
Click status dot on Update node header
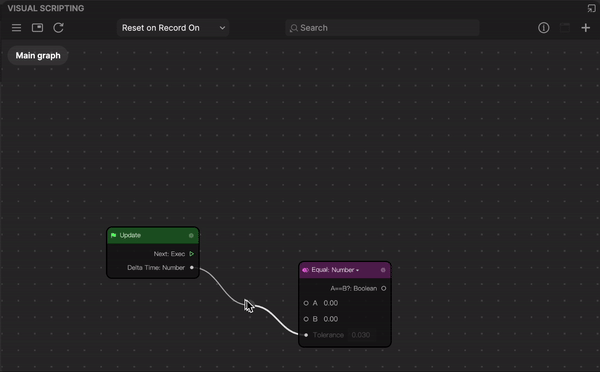191,235
